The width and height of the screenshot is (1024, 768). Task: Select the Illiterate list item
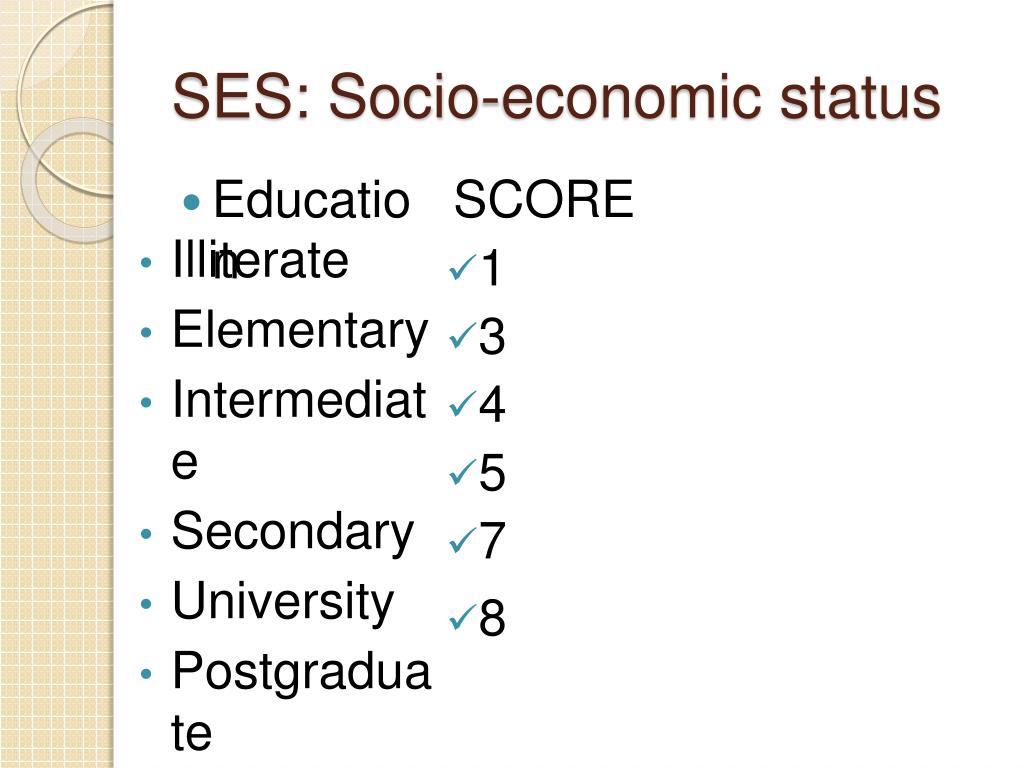coord(260,260)
